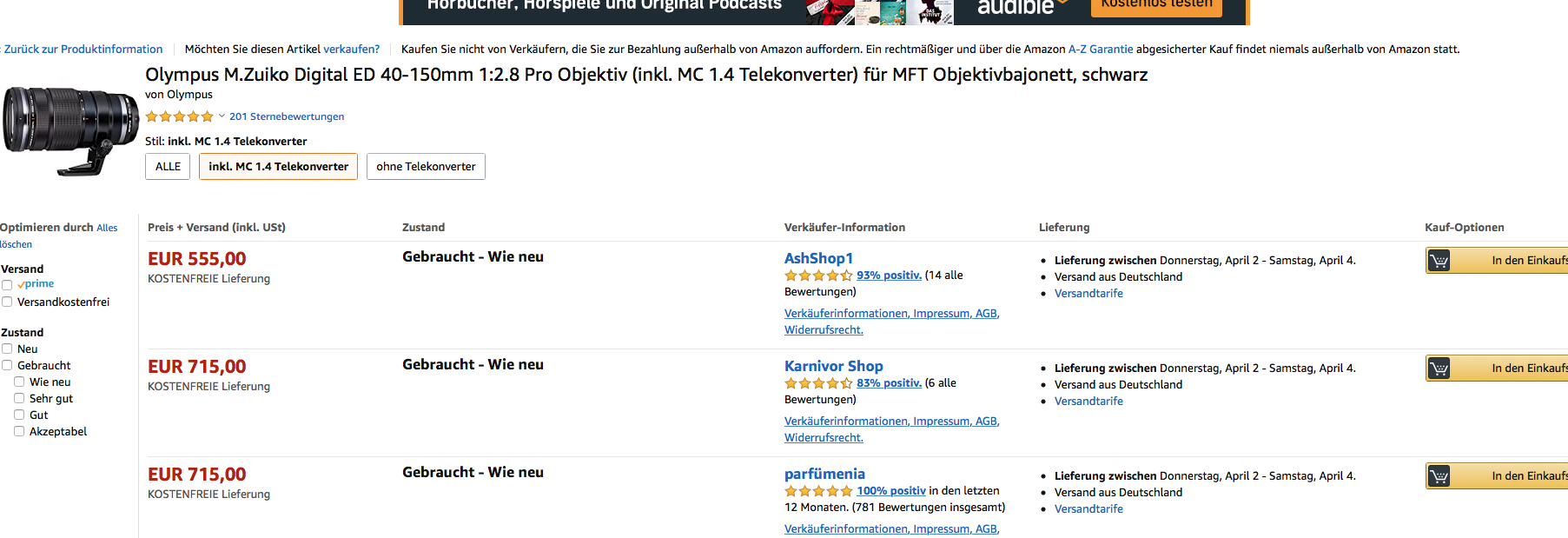1568x538 pixels.
Task: Select inkl. MC 1.4 Telekonverter style
Action: 278,167
